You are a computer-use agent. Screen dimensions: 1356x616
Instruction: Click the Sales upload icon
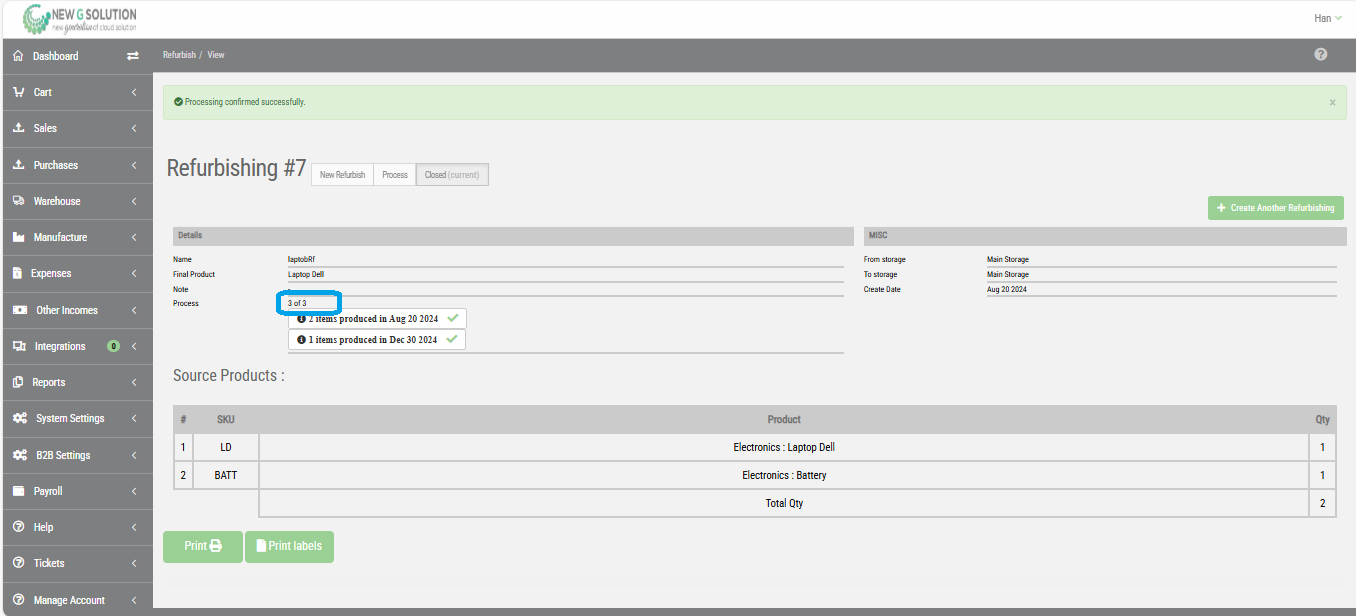(x=18, y=128)
